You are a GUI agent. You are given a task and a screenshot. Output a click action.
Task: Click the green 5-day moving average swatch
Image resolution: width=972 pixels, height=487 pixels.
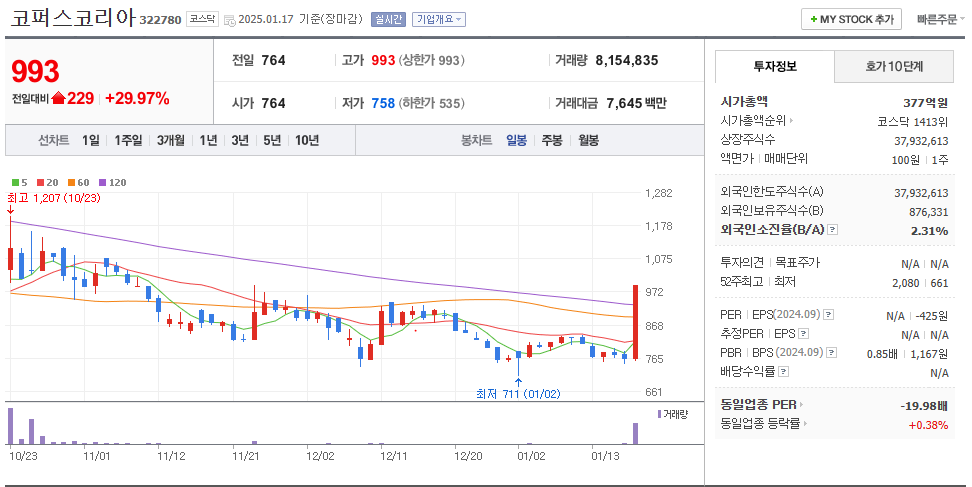(15, 183)
